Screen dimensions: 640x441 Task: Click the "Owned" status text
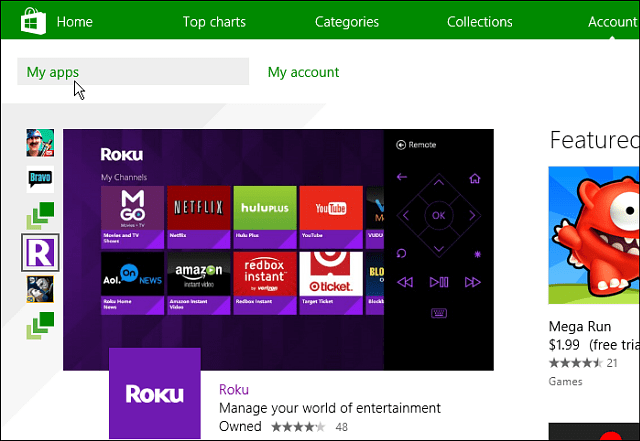[240, 426]
